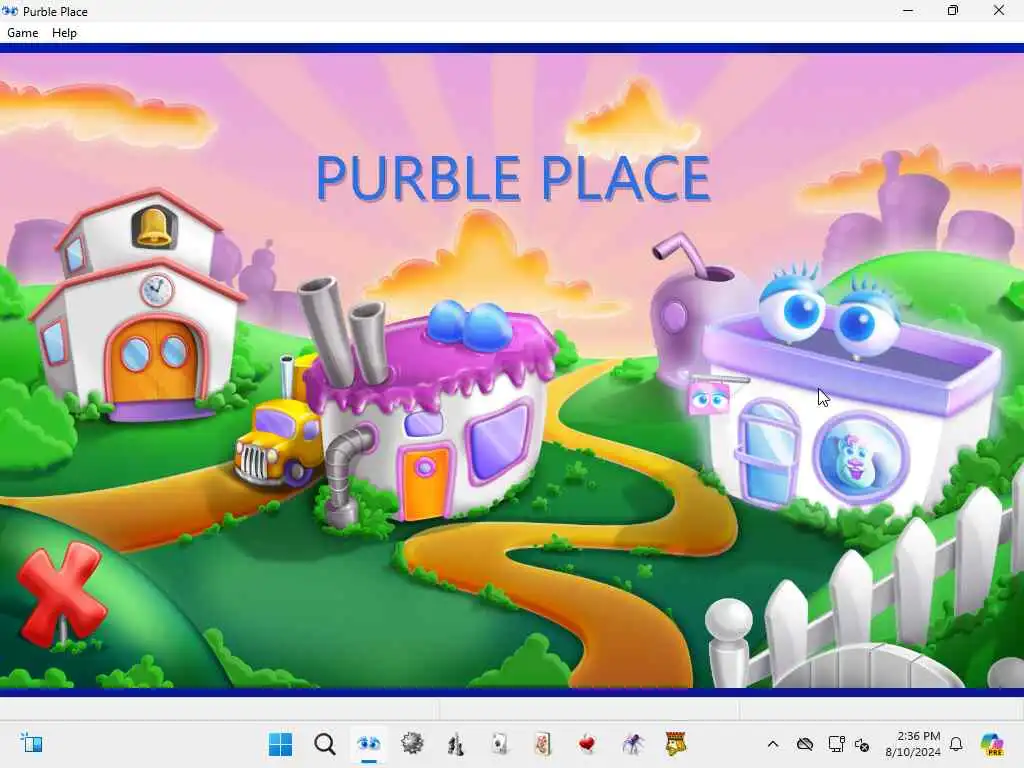The height and width of the screenshot is (768, 1024).
Task: Open the Game menu
Action: pos(23,33)
